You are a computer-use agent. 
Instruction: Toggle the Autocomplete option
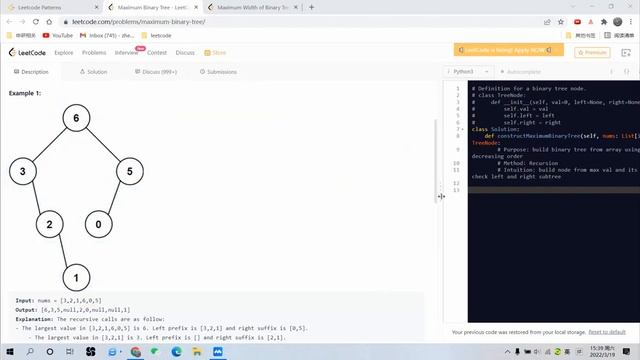(x=520, y=72)
